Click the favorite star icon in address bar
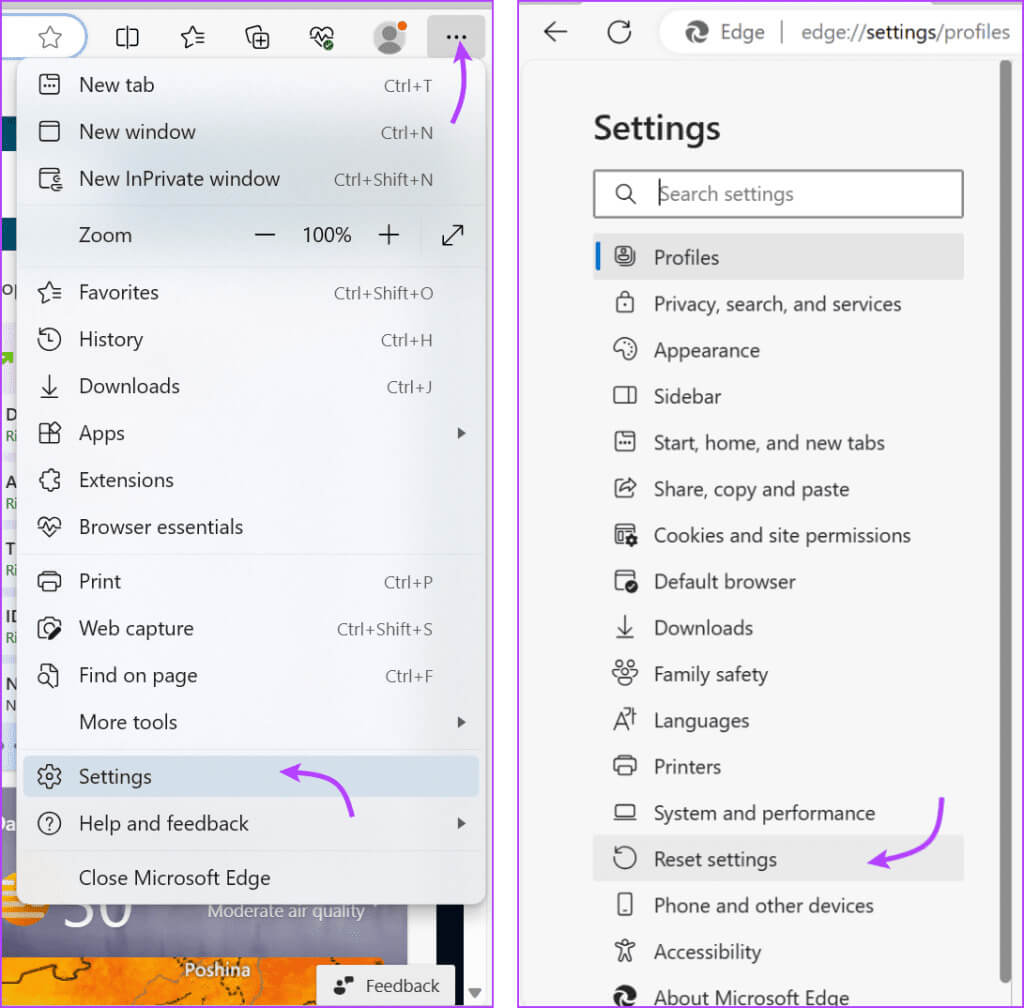The width and height of the screenshot is (1024, 1008). tap(50, 37)
